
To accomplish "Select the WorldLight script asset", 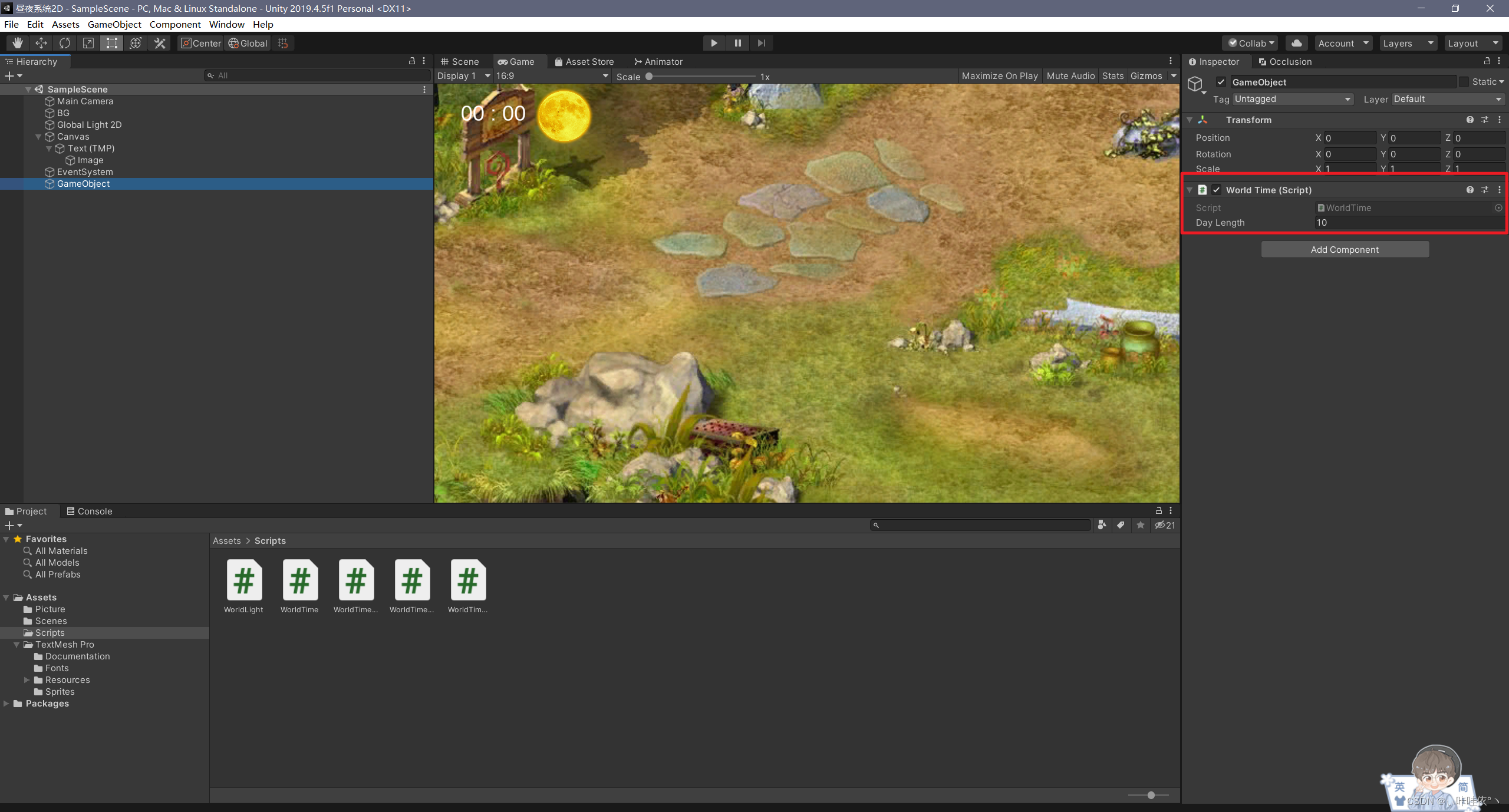I will pos(243,586).
